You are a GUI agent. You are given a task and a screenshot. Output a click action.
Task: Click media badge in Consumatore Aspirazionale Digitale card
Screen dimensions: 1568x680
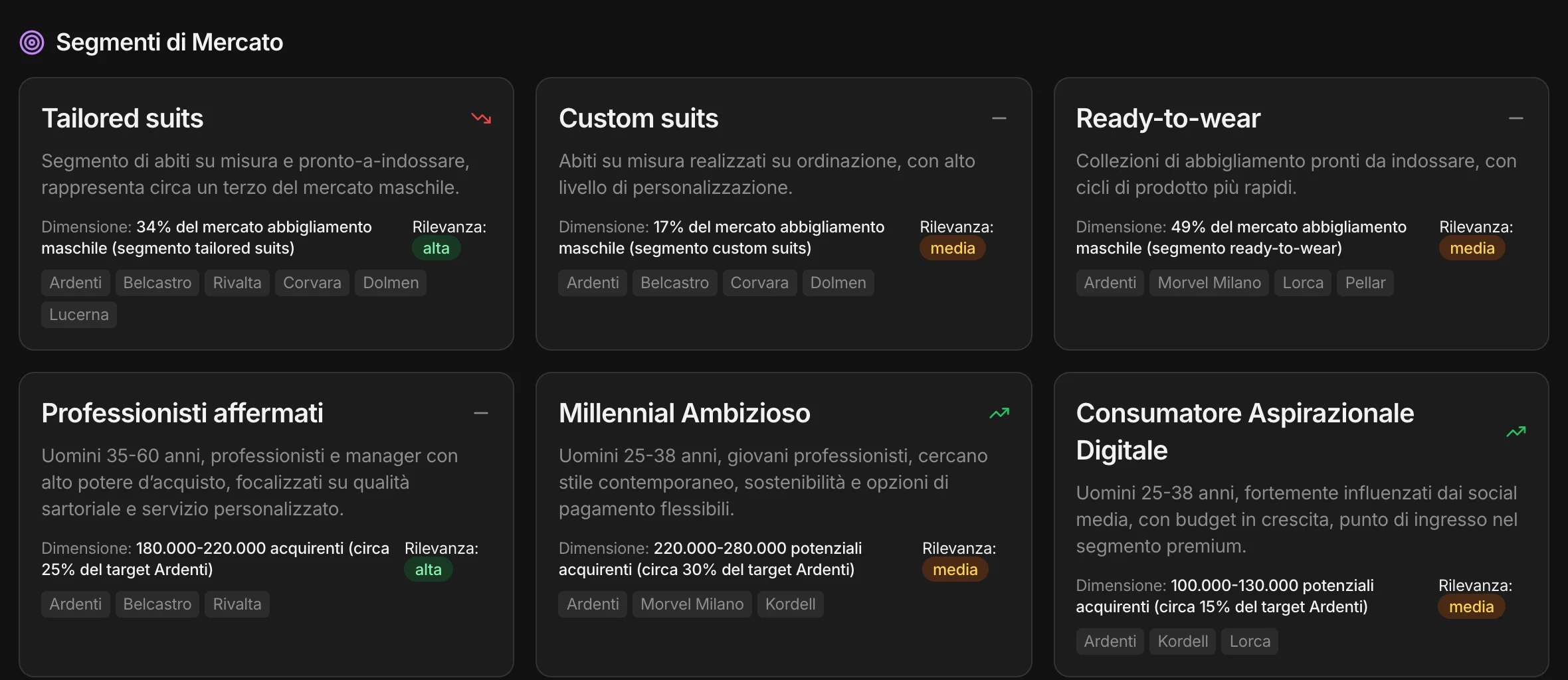tap(1472, 607)
